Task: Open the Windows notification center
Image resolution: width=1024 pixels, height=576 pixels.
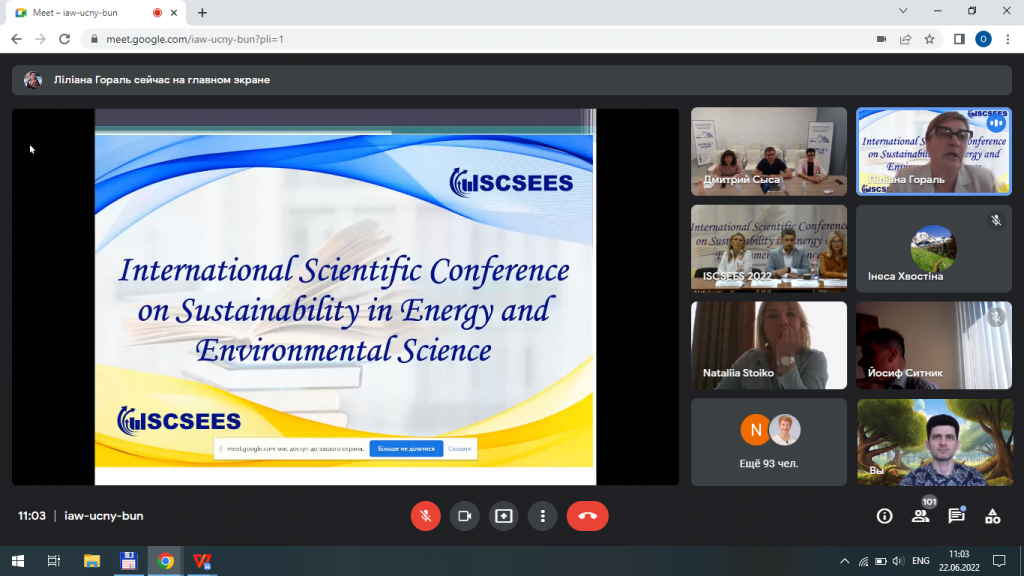Action: [x=999, y=561]
